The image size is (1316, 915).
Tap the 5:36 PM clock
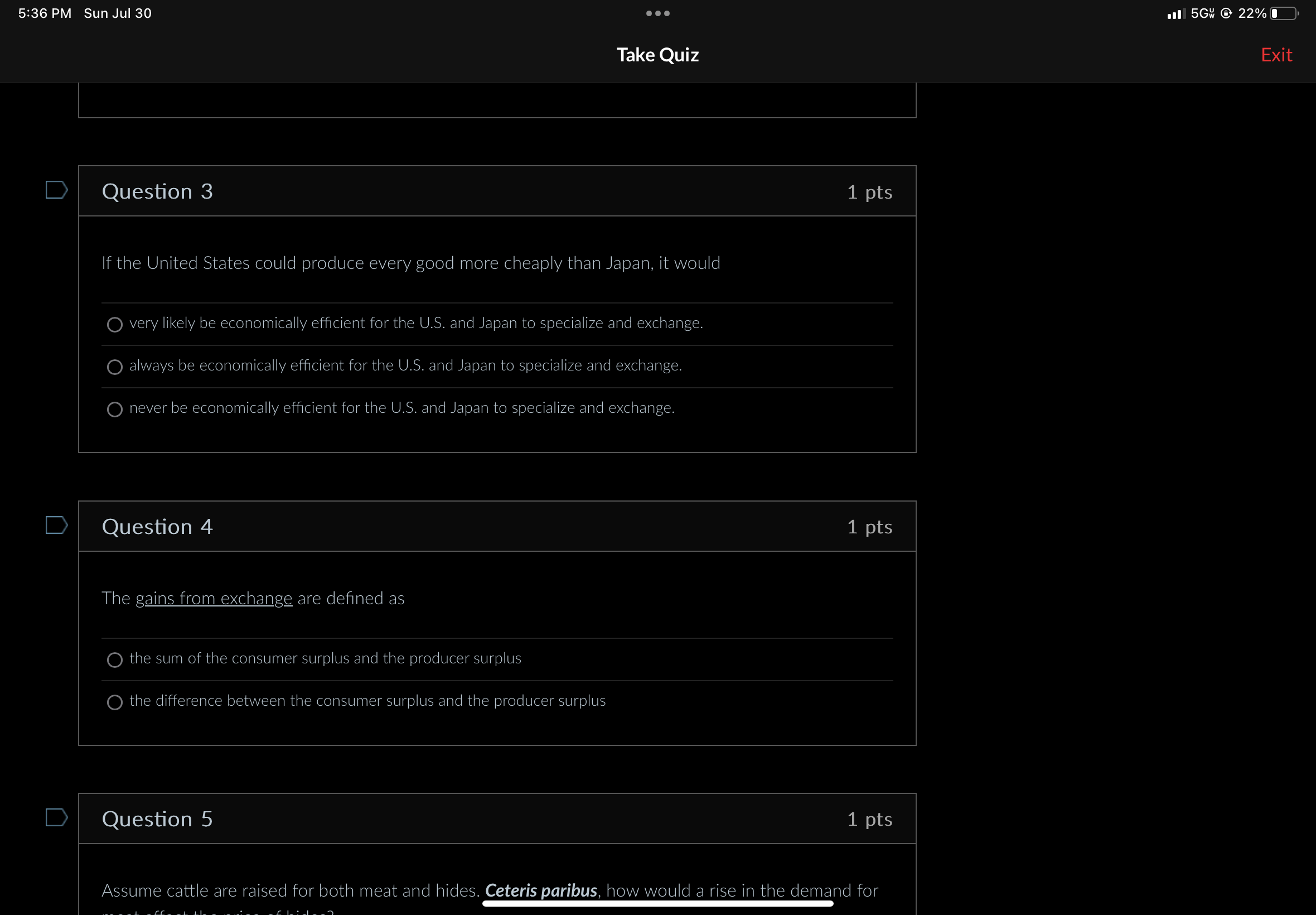[x=45, y=13]
